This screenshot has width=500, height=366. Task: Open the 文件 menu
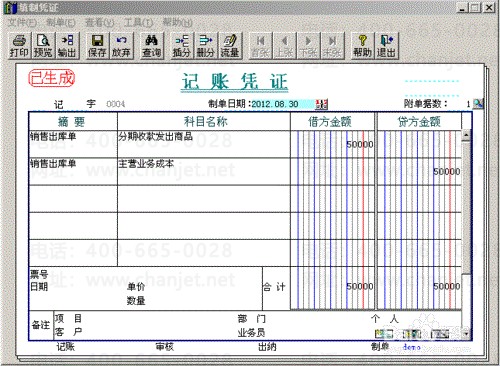22,23
